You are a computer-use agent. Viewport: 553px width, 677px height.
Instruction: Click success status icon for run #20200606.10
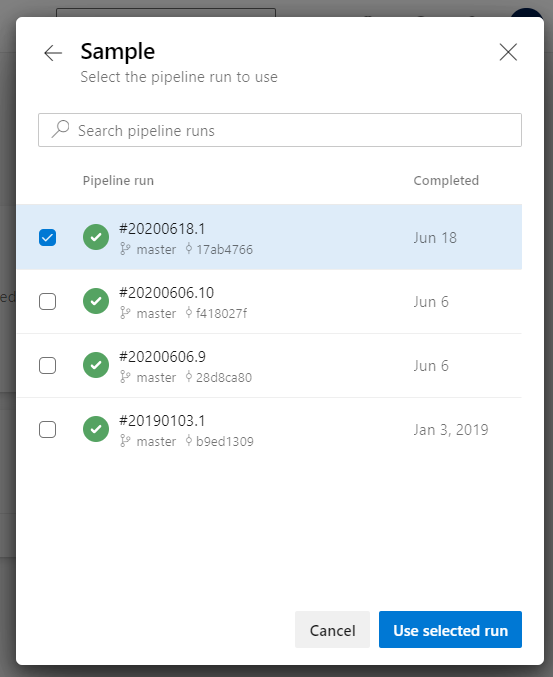(96, 301)
